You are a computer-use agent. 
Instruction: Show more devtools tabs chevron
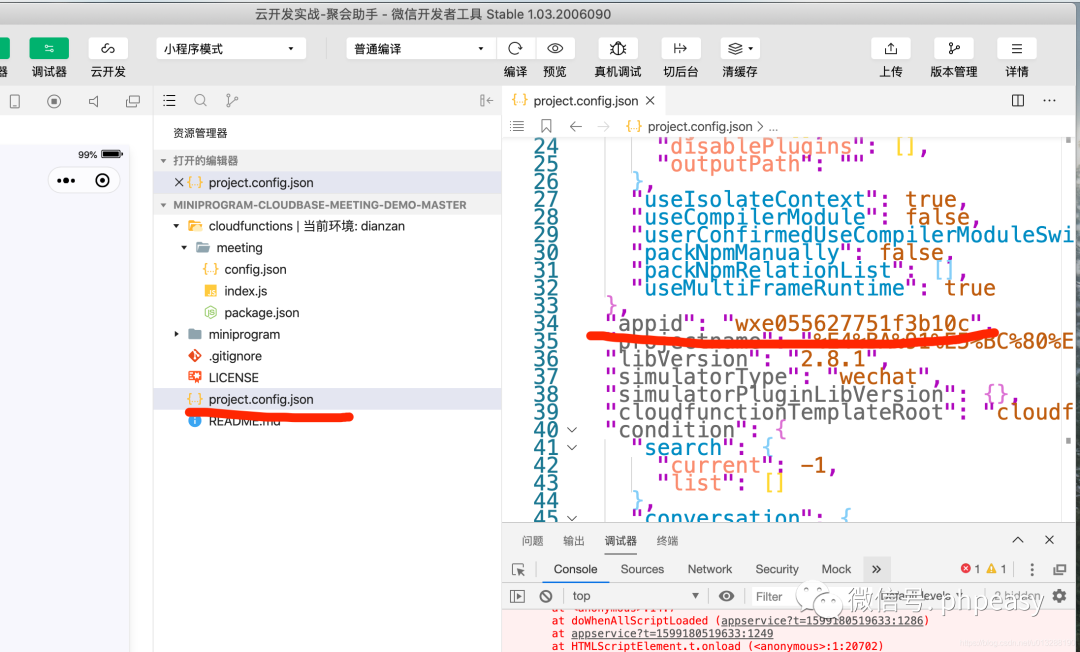[x=876, y=569]
